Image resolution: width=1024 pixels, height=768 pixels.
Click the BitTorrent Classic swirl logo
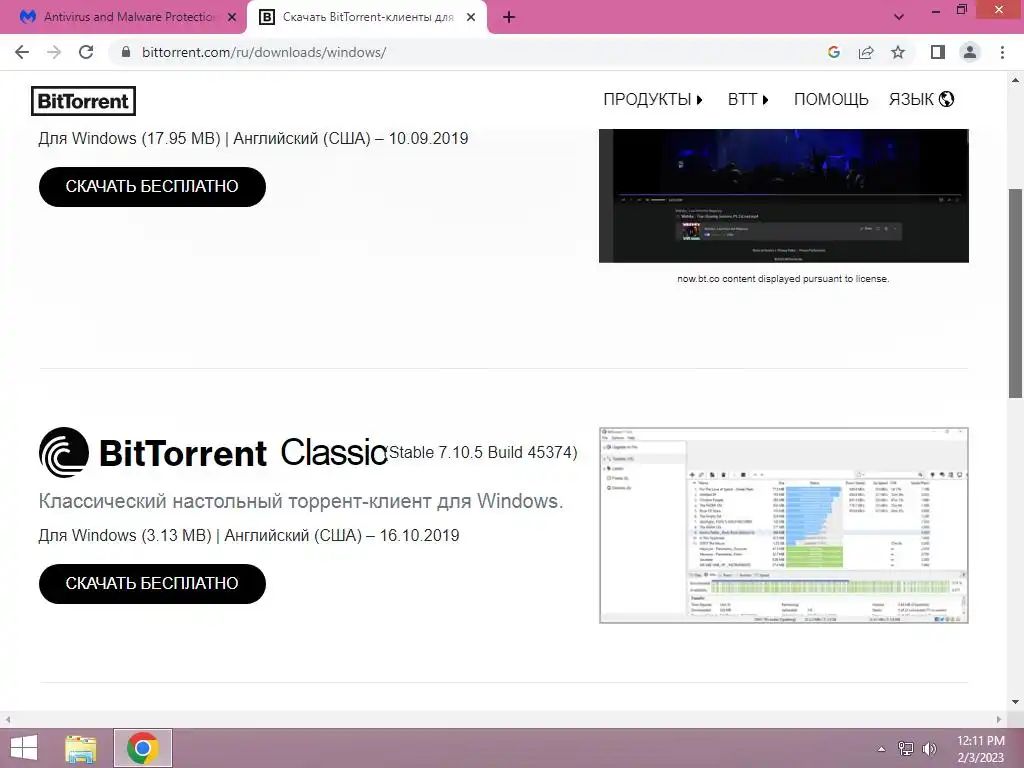click(64, 452)
